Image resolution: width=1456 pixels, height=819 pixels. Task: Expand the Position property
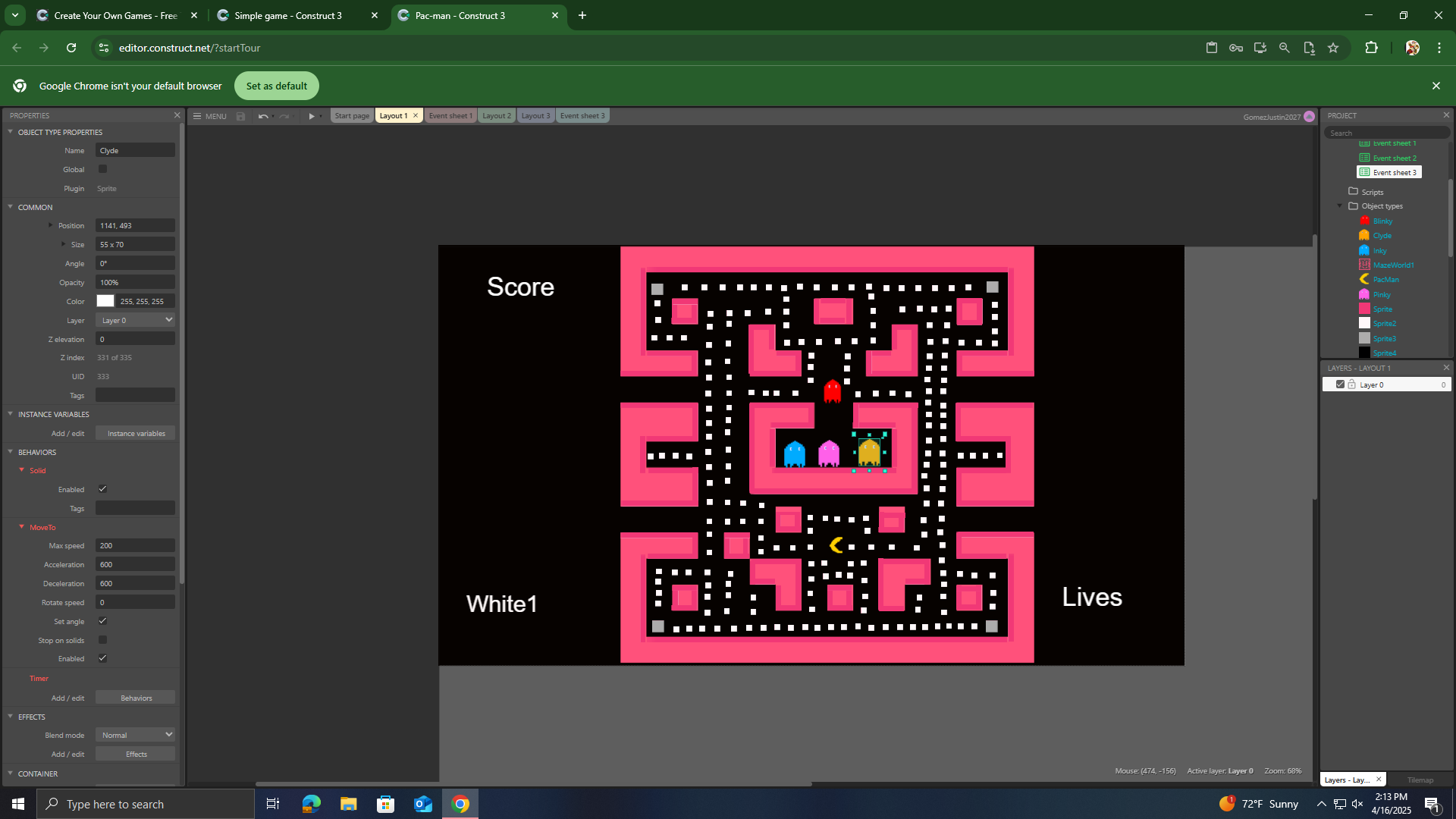point(51,225)
